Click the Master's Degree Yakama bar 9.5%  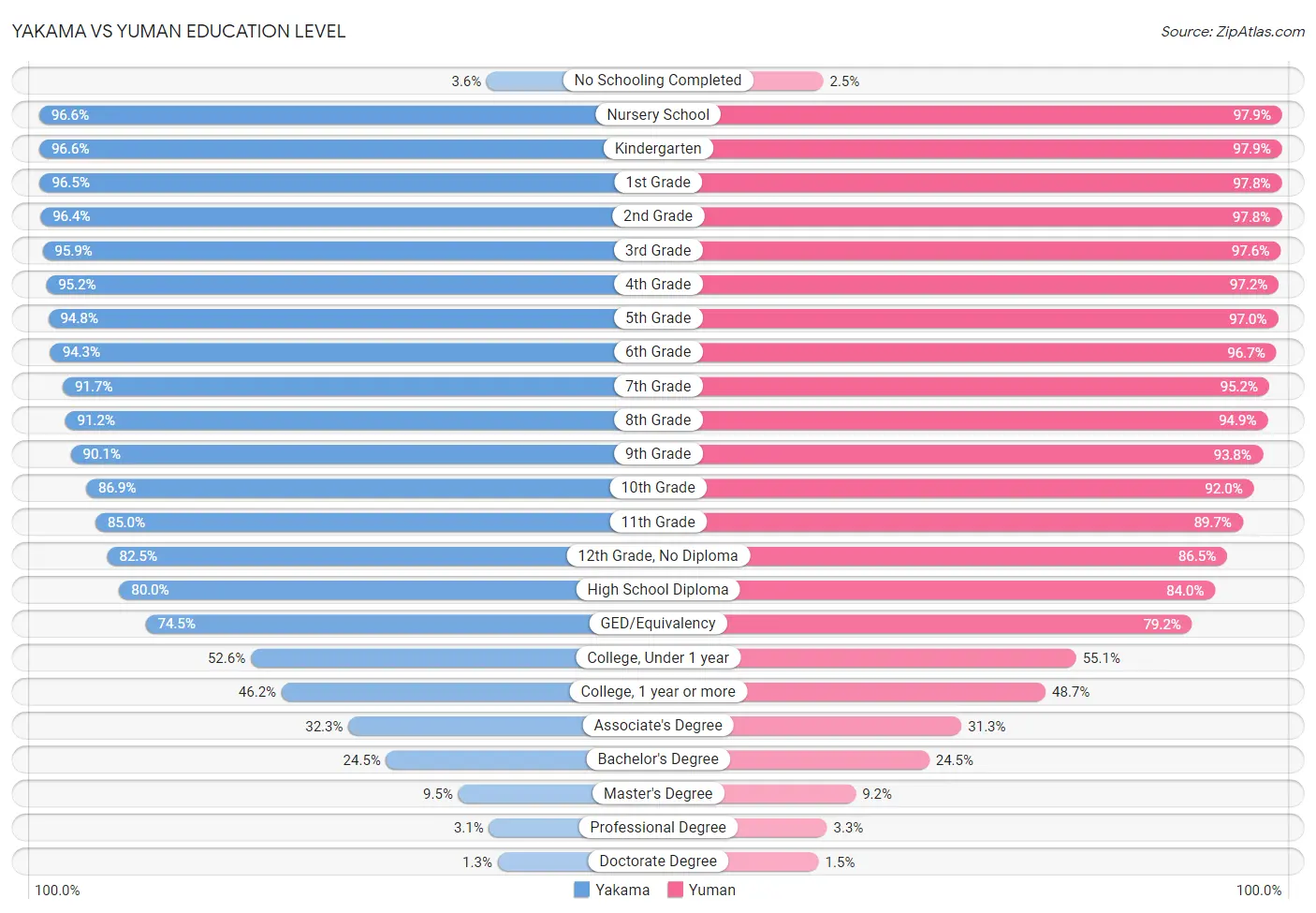(558, 794)
